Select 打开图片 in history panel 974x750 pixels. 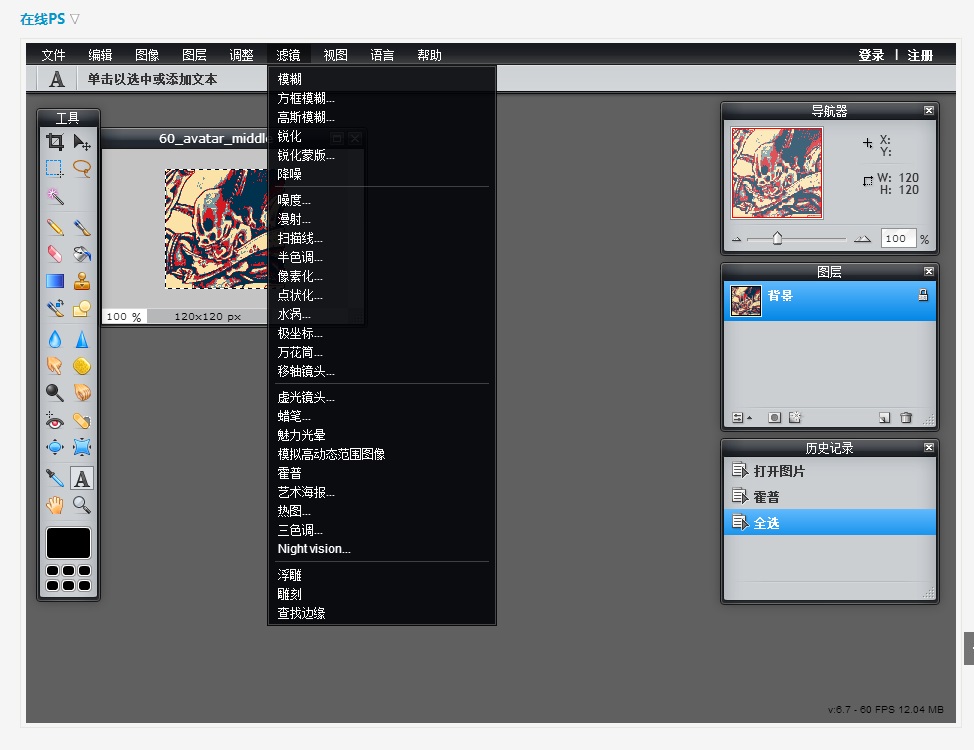830,471
